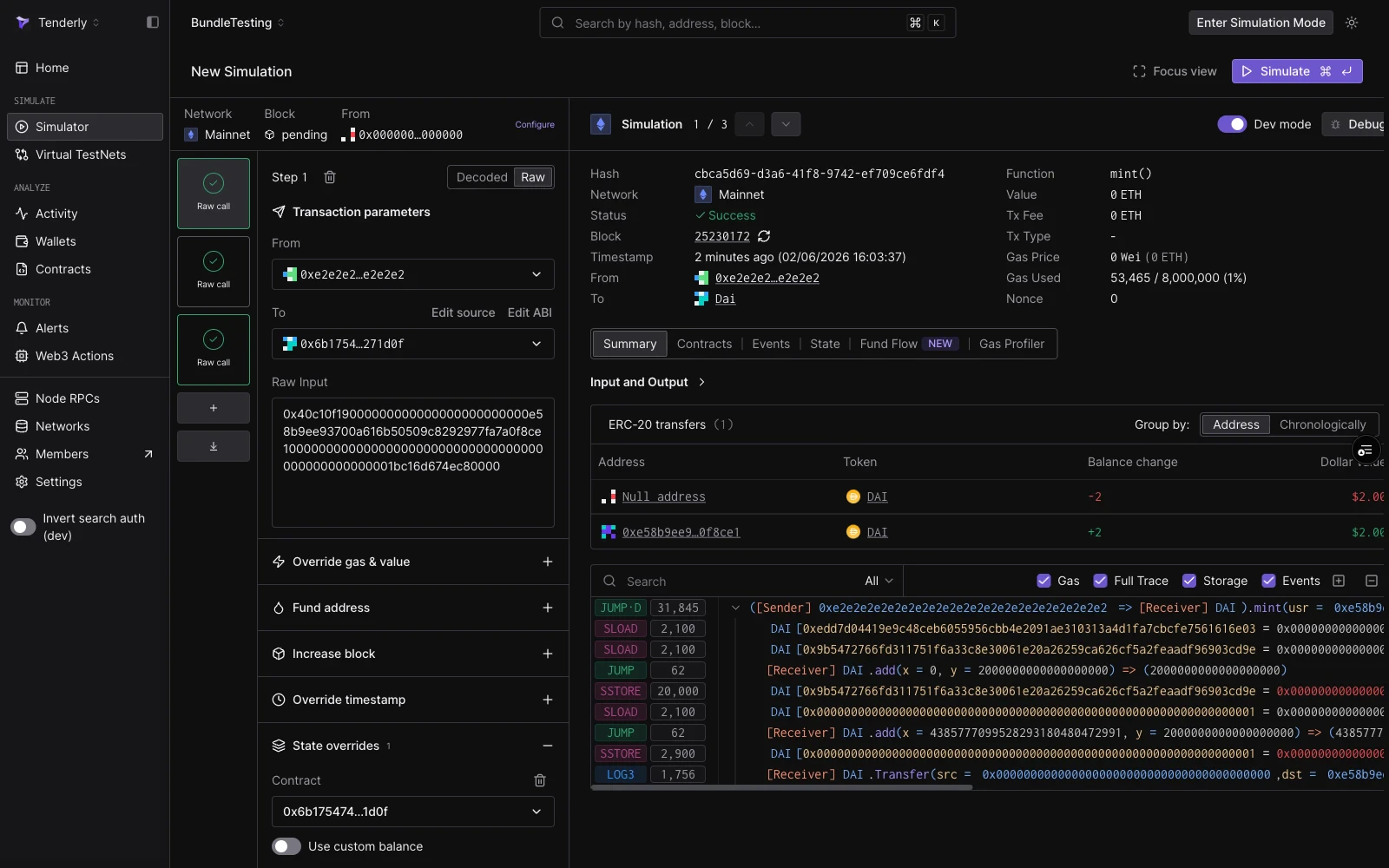Collapse the mint call trace row
Viewport: 1389px width, 868px height.
[x=735, y=608]
